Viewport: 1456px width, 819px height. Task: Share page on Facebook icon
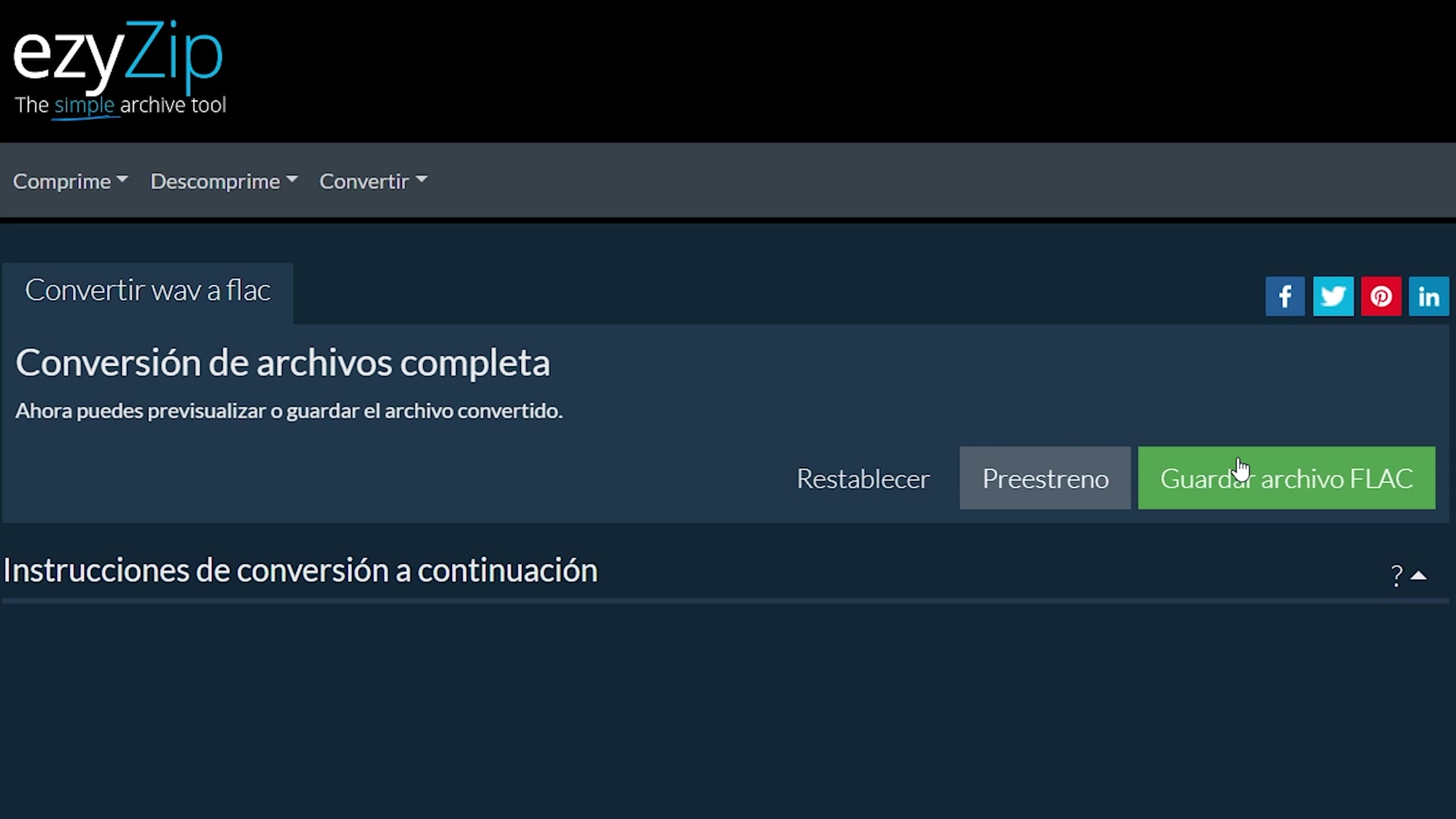[1285, 296]
